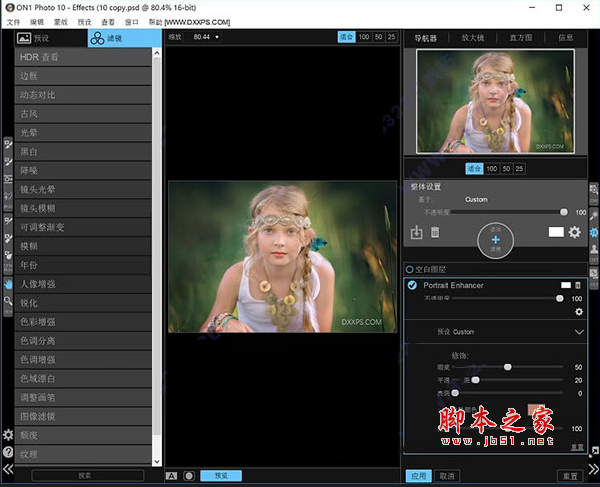This screenshot has height=487, width=600.
Task: Open the zoom 80.44 dropdown
Action: 206,37
